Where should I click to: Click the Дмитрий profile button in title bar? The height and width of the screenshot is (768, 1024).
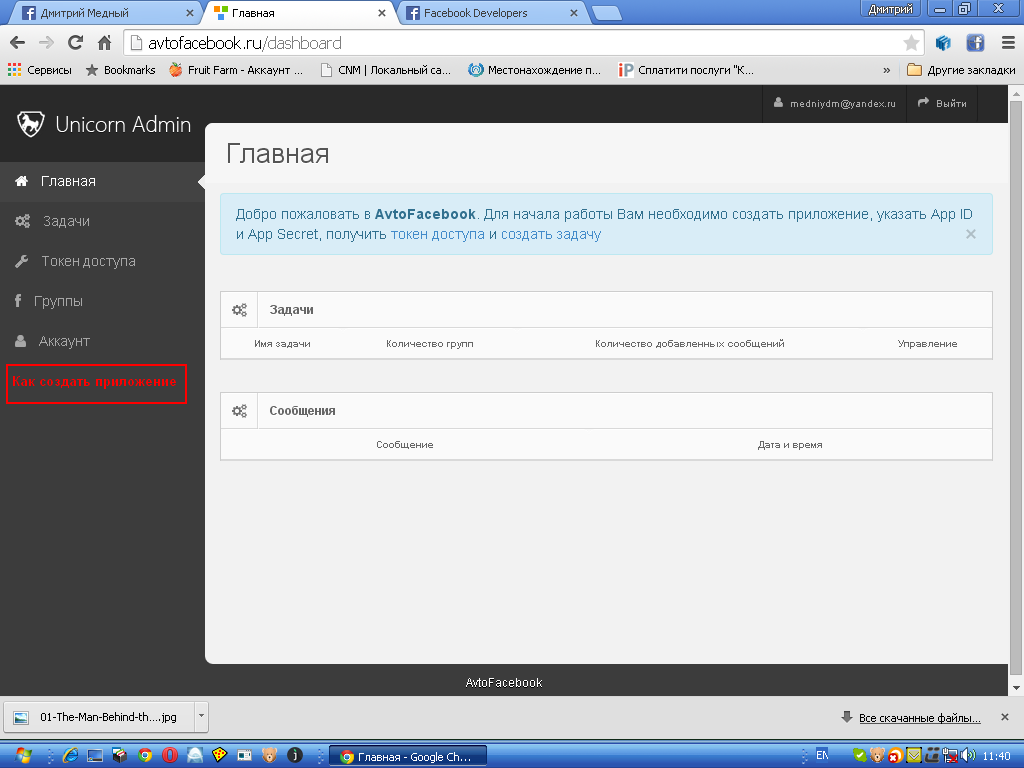(x=891, y=8)
